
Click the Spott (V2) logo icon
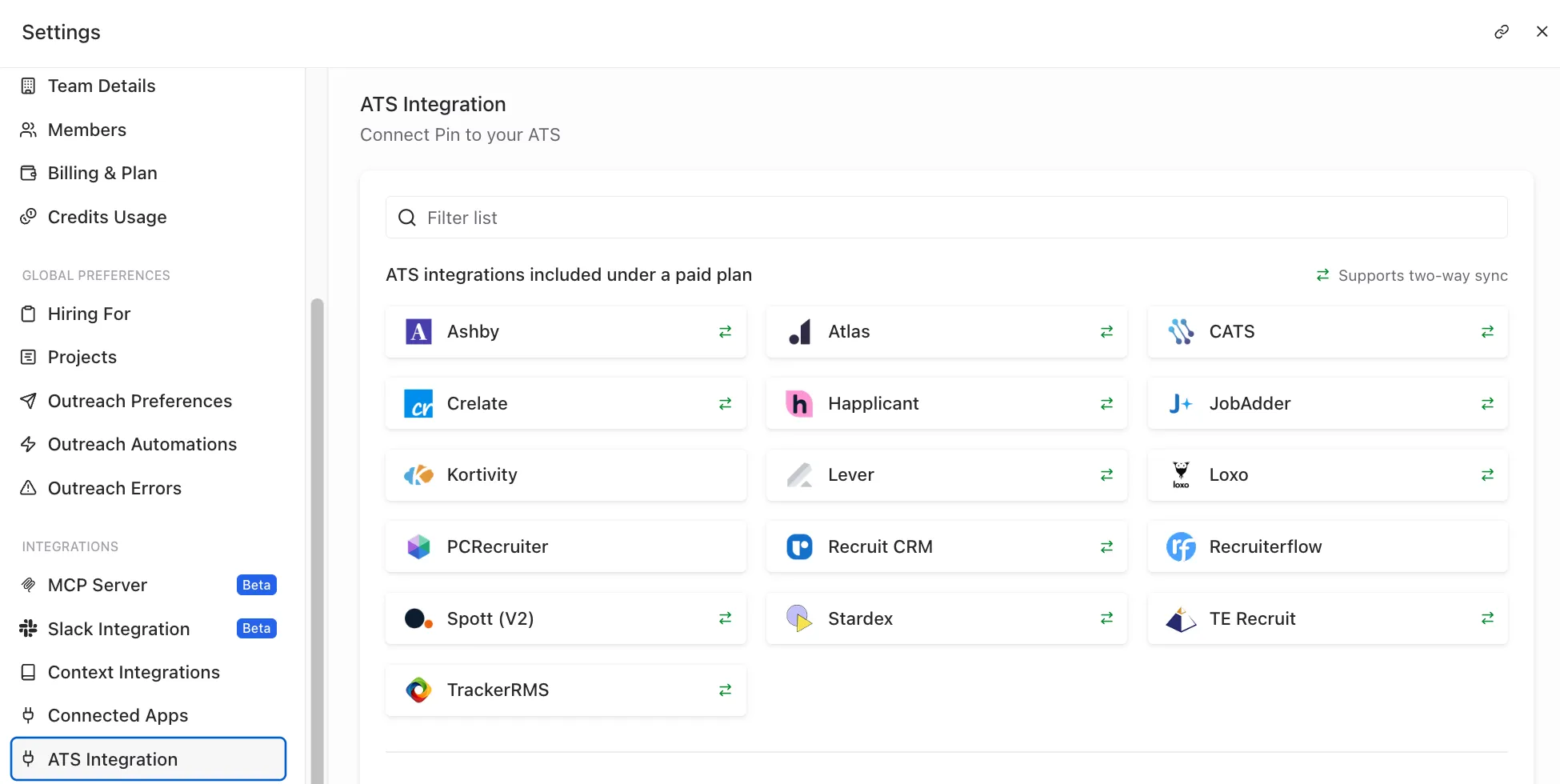(418, 618)
